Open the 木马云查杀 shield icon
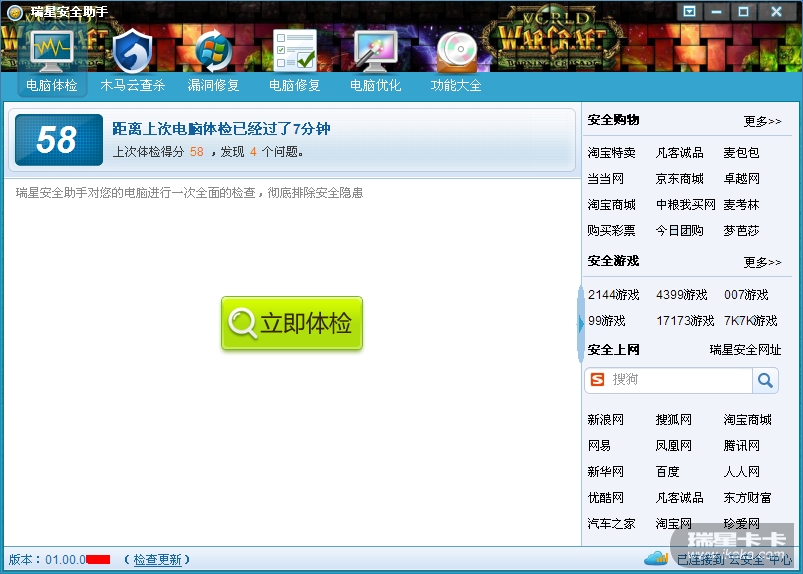This screenshot has width=803, height=574. (132, 51)
